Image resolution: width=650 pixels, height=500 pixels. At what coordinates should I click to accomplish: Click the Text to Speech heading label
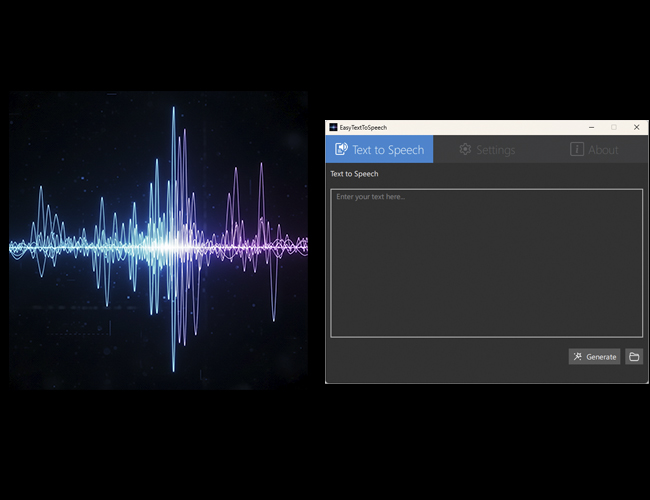pos(354,174)
